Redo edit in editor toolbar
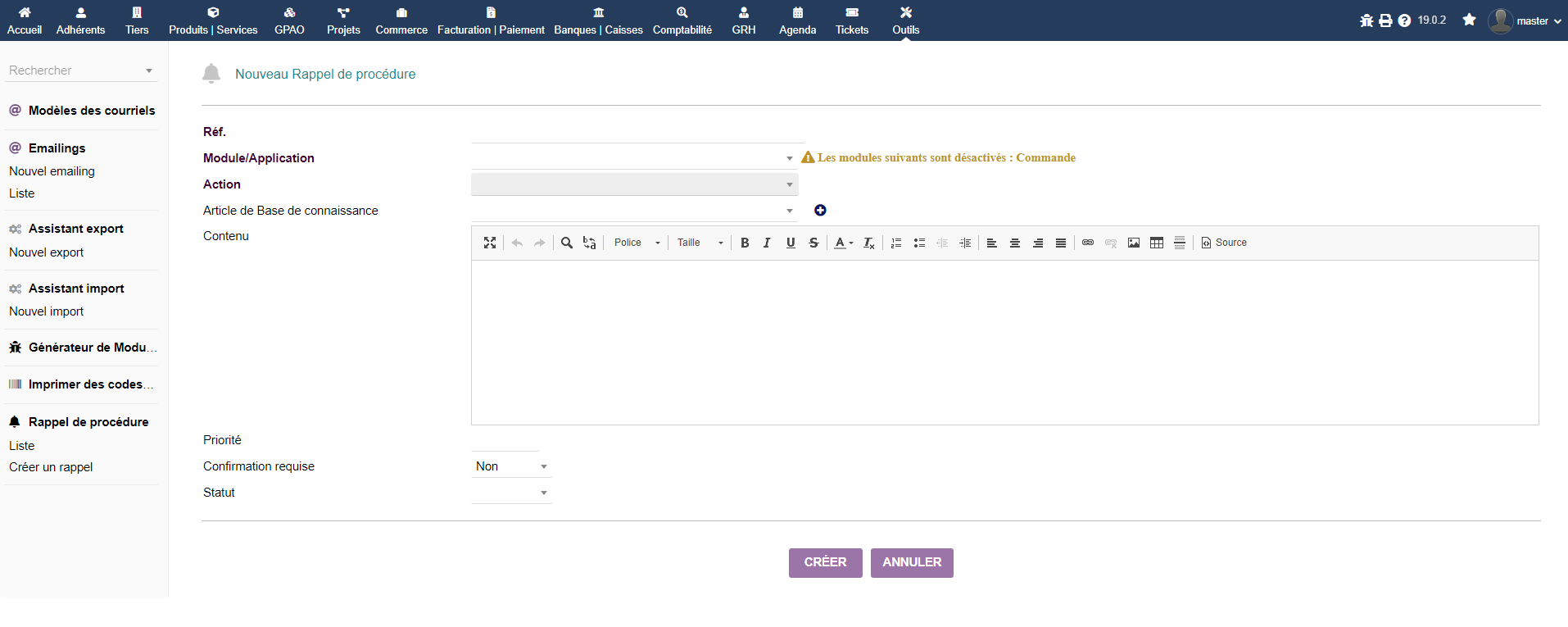1568x627 pixels. coord(540,243)
